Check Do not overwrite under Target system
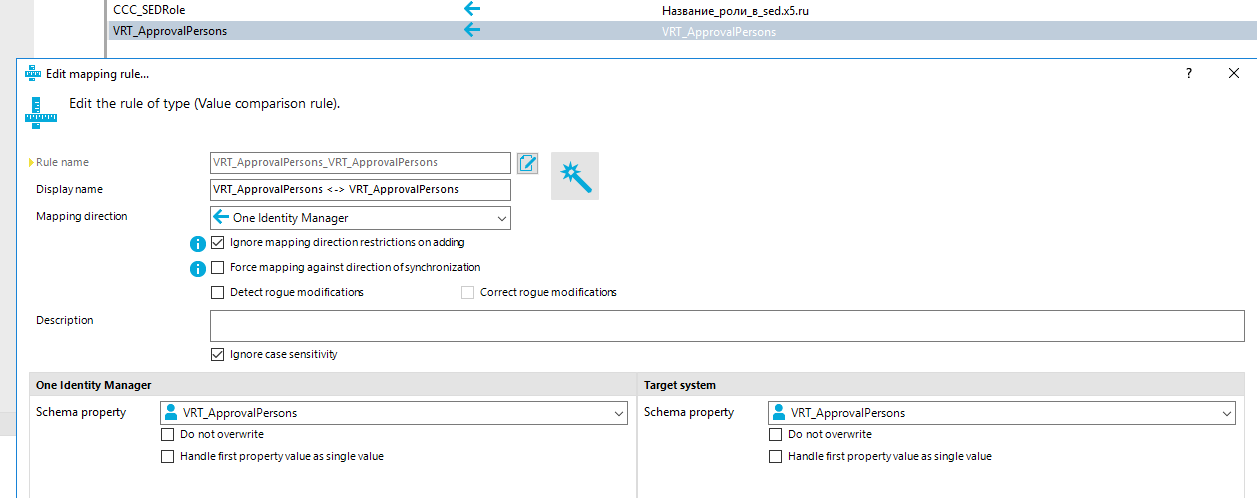Image resolution: width=1257 pixels, height=498 pixels. tap(776, 435)
